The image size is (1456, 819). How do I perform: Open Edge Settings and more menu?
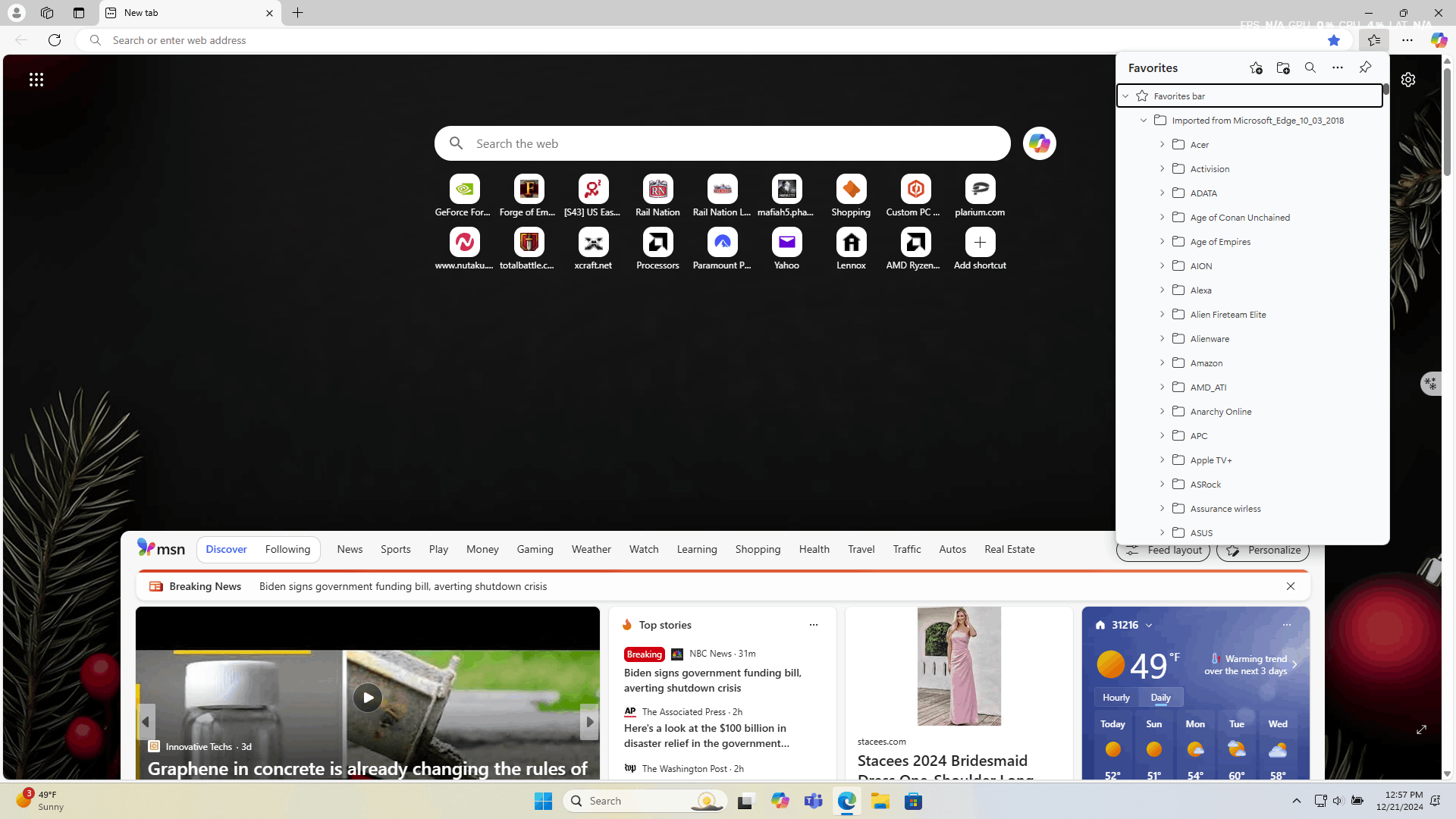[1407, 40]
